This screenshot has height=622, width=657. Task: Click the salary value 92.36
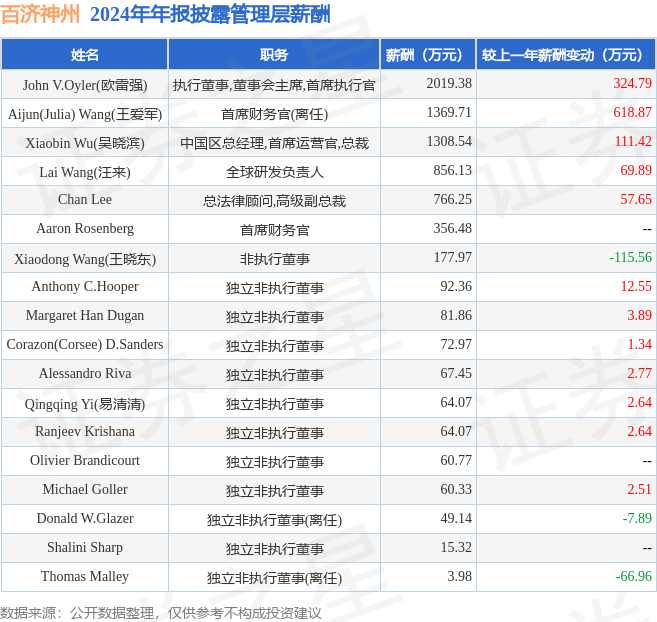pos(456,286)
